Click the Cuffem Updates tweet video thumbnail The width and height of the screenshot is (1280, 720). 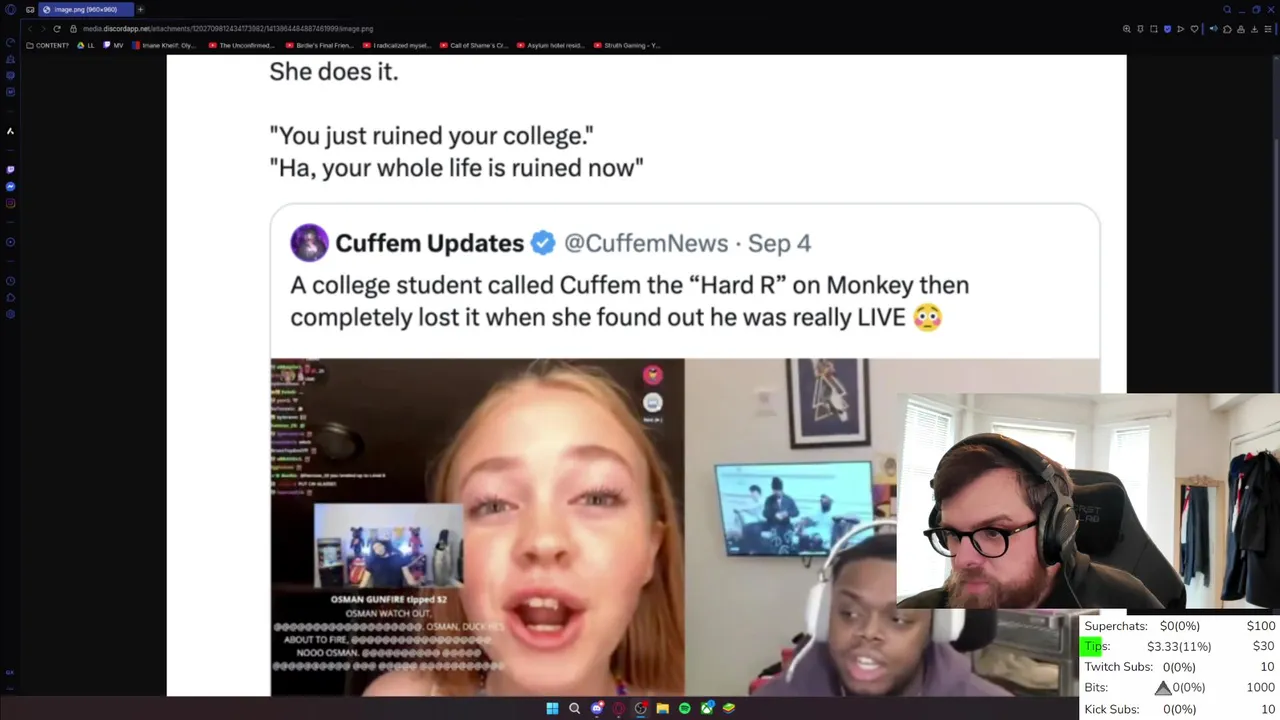(685, 527)
